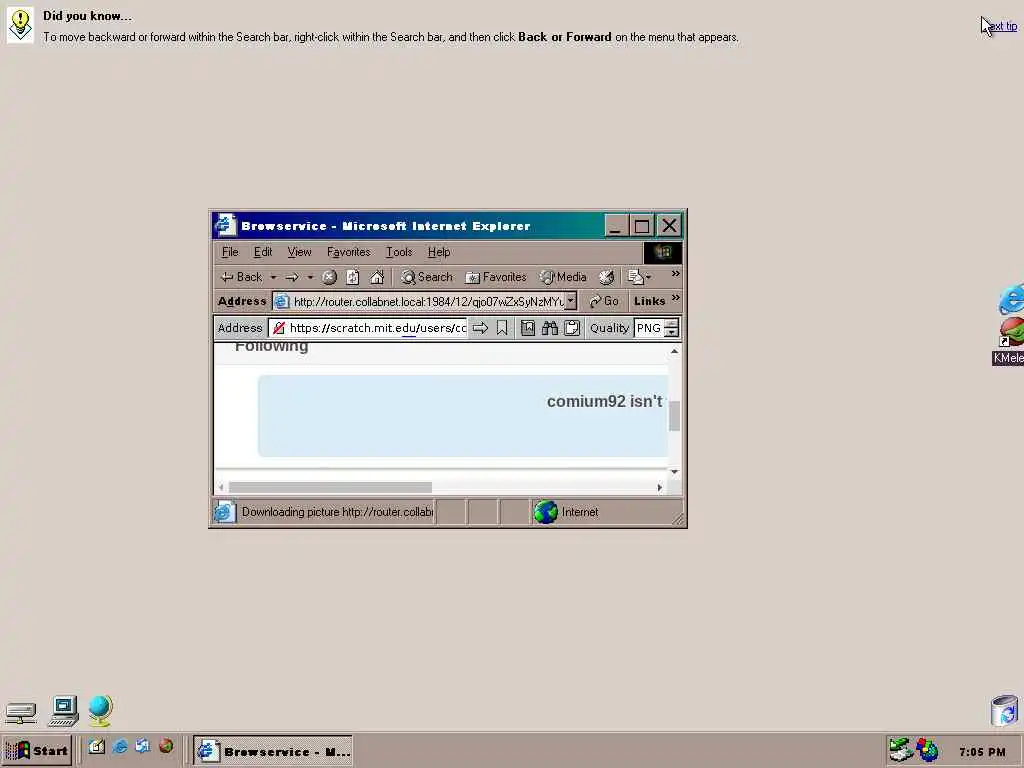
Task: Click the Show Desktop quick launch icon
Action: 97,746
